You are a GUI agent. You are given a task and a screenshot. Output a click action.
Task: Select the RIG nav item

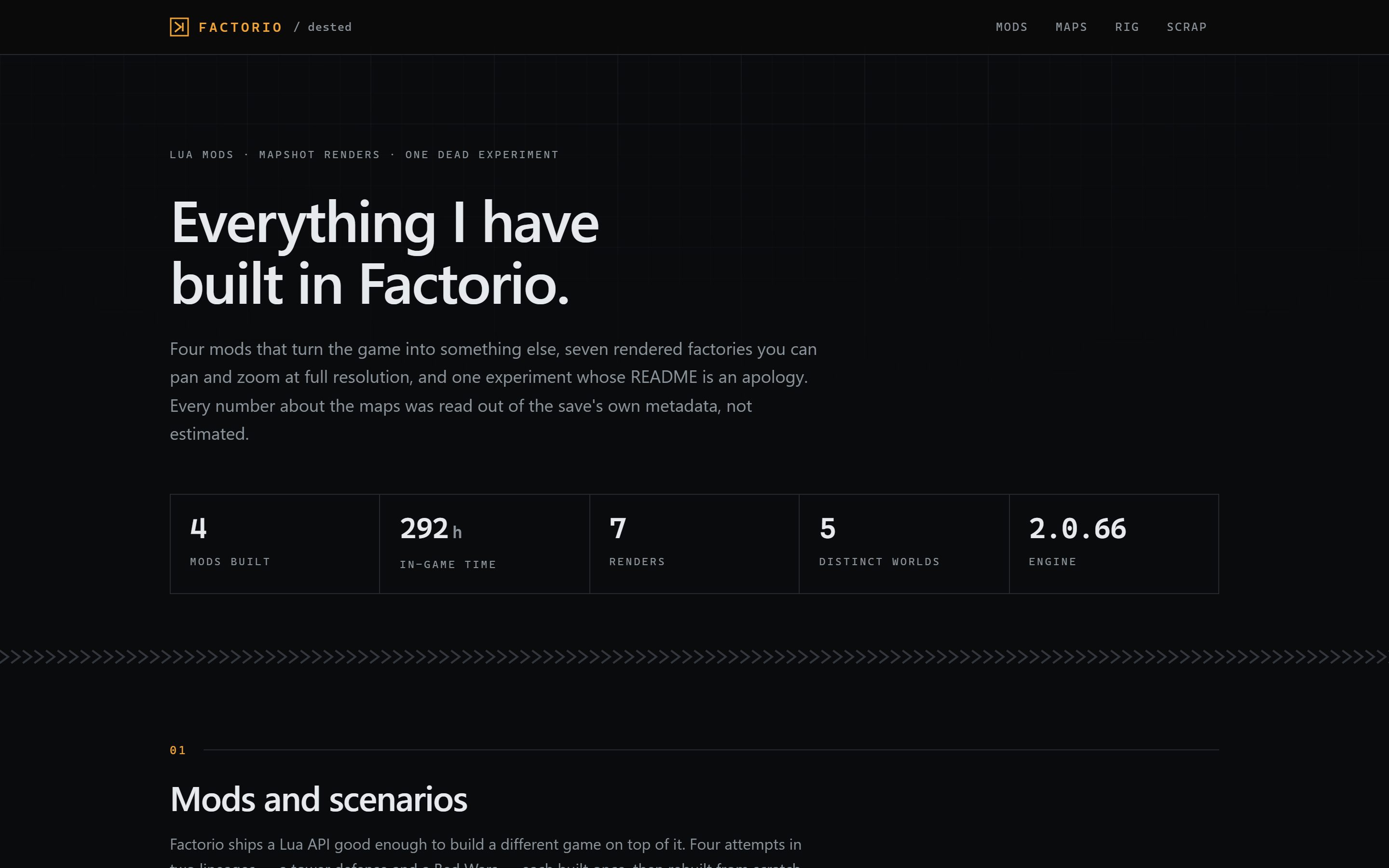(x=1127, y=27)
